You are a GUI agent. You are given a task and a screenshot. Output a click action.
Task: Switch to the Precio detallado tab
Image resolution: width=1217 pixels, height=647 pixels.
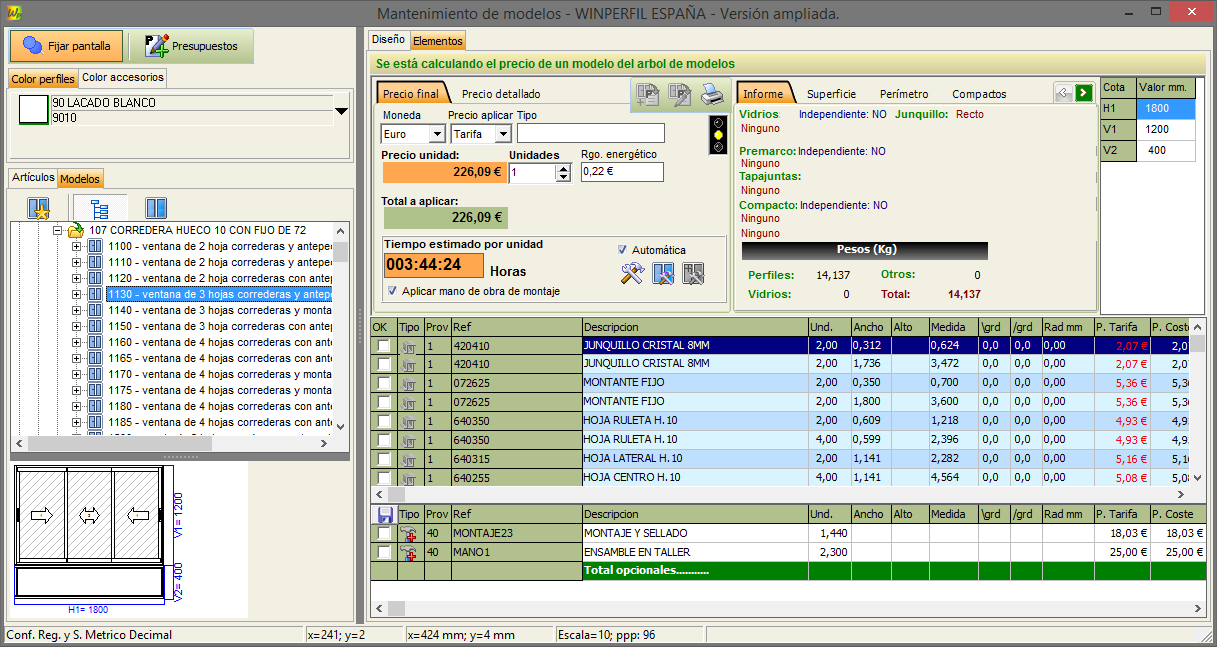(500, 94)
